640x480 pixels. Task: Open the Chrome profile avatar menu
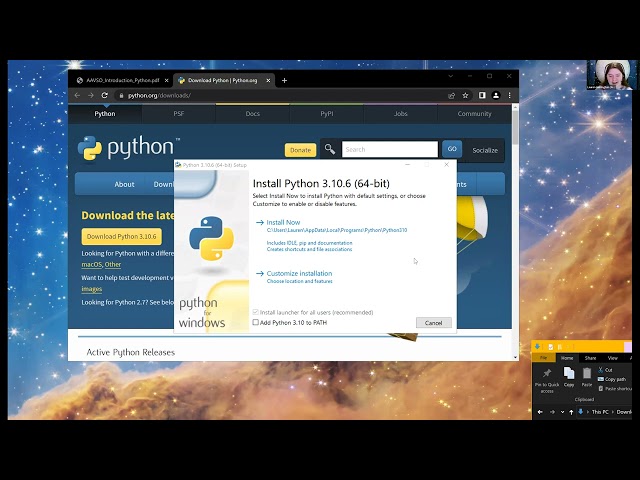coord(496,95)
